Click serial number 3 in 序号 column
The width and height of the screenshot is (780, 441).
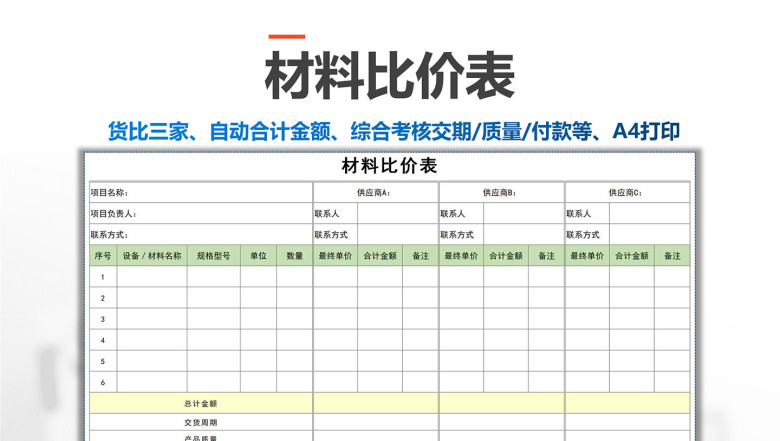click(x=103, y=319)
